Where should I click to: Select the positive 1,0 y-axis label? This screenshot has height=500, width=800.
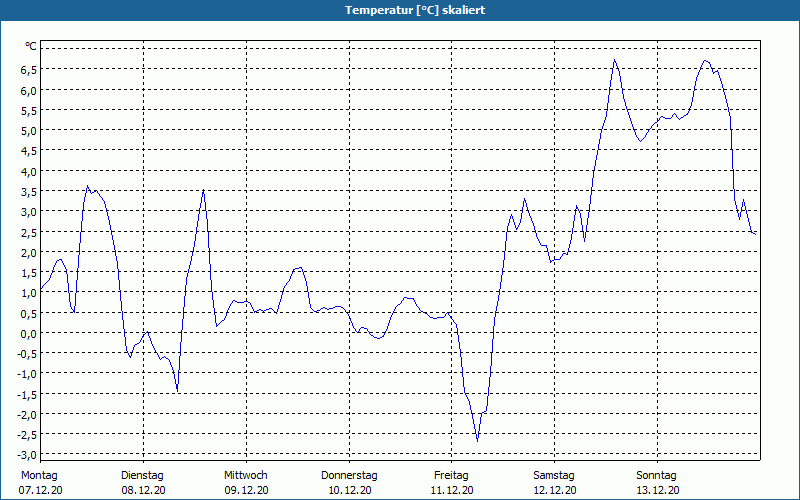coord(29,293)
